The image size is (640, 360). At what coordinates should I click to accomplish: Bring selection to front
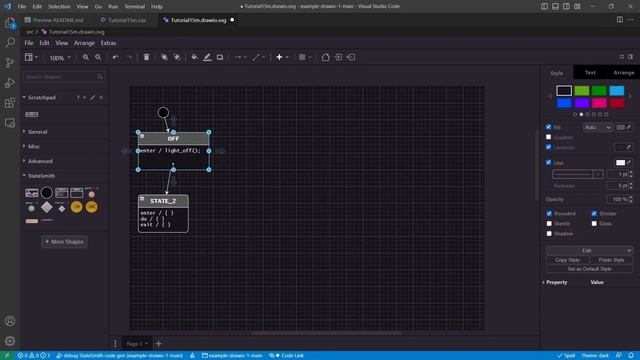point(164,57)
